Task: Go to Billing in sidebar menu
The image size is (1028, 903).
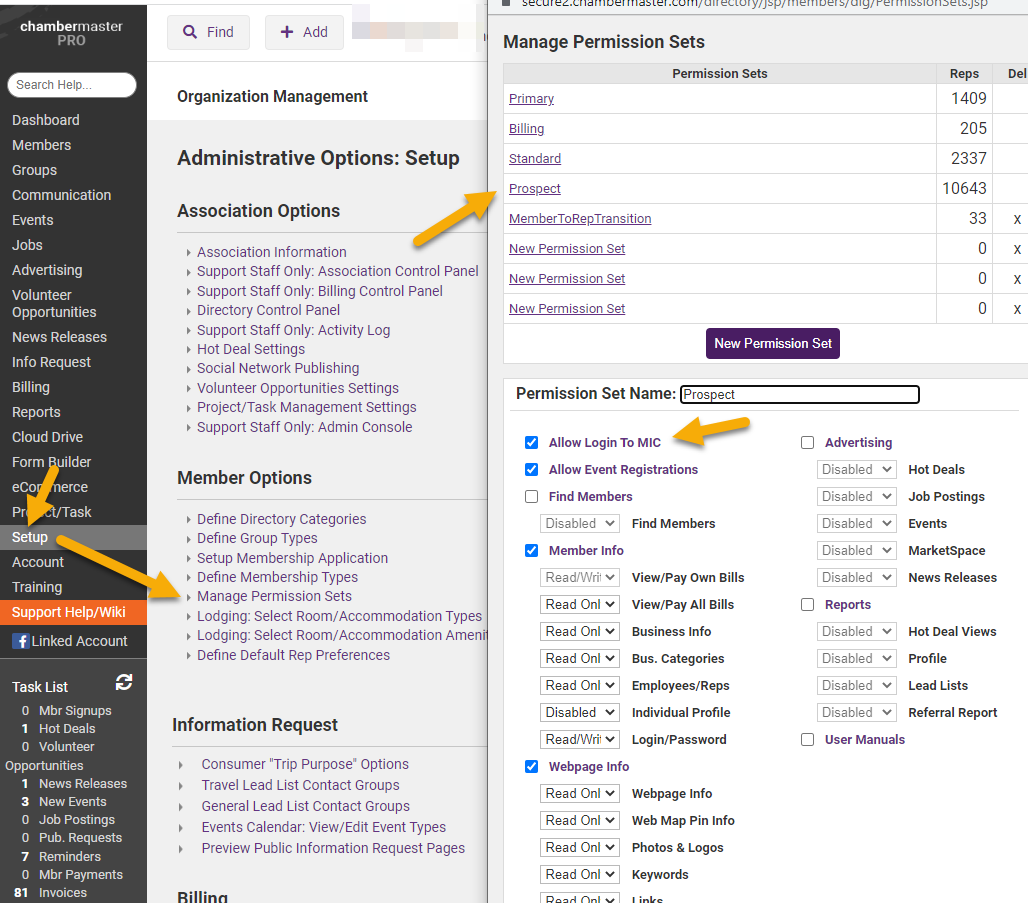Action: click(31, 387)
